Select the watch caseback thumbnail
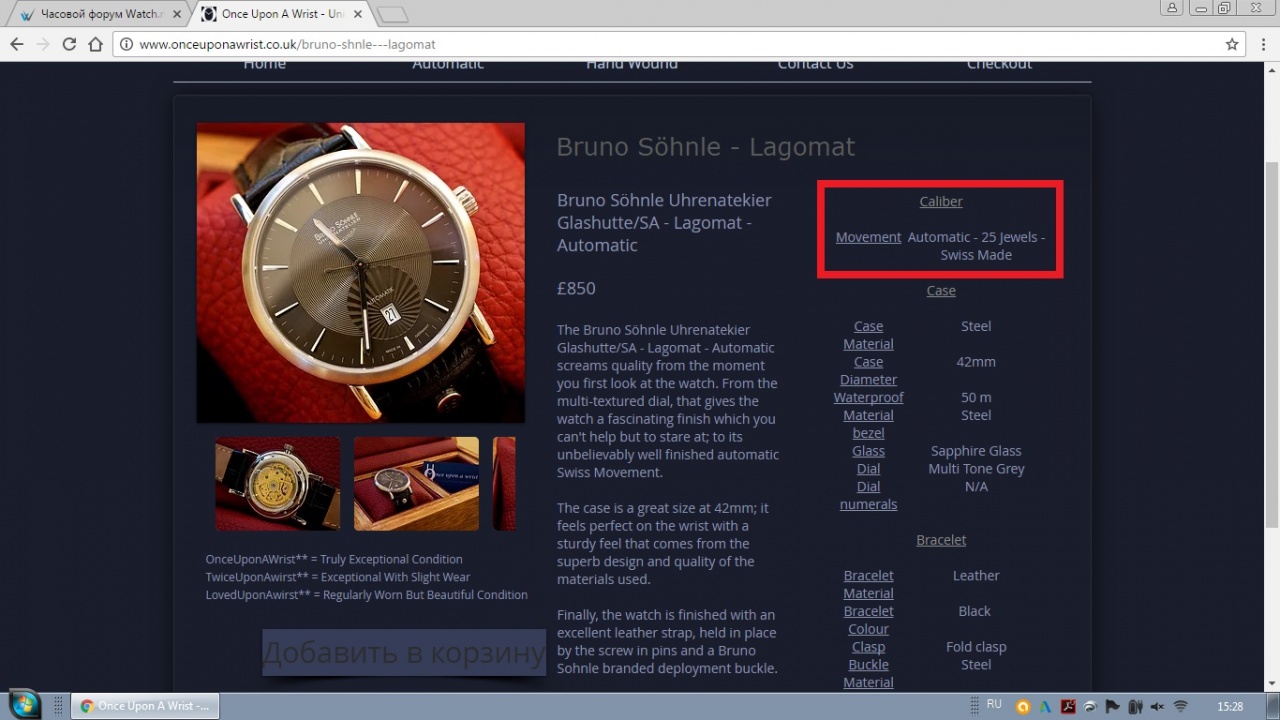This screenshot has height=720, width=1280. point(278,483)
